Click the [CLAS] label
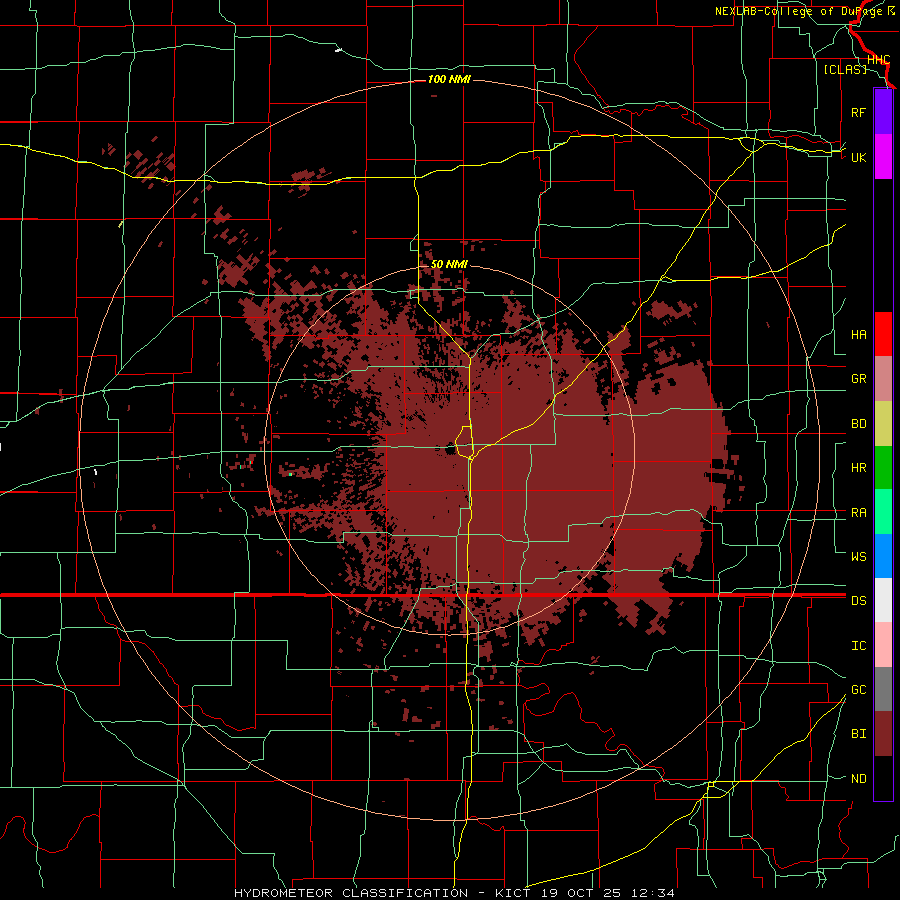Screen dimensions: 900x900 point(845,69)
